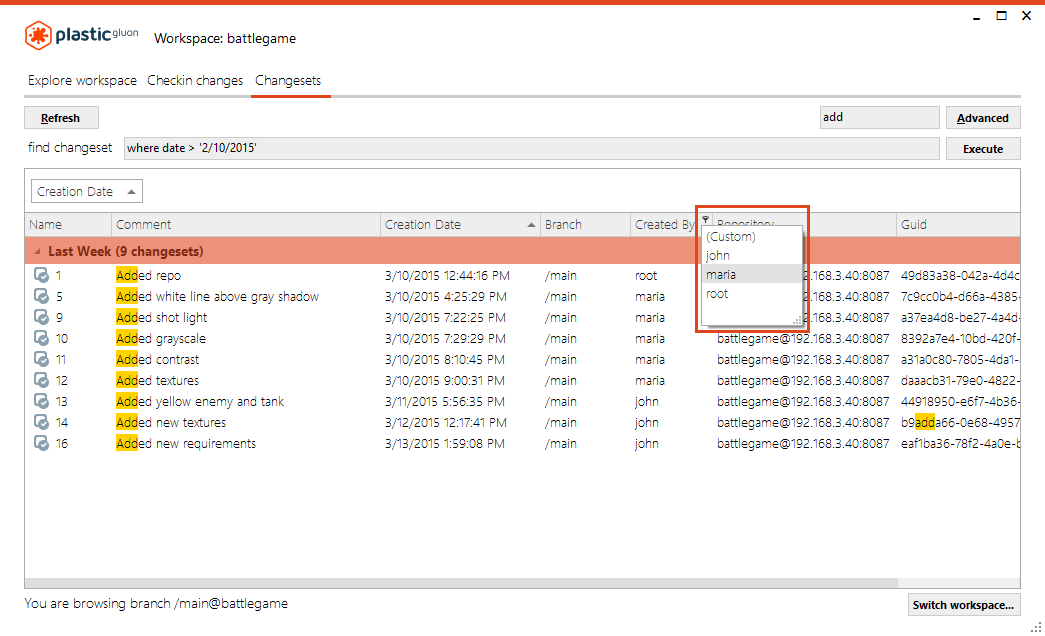Click 'root' in Created By column row 1

coord(646,275)
